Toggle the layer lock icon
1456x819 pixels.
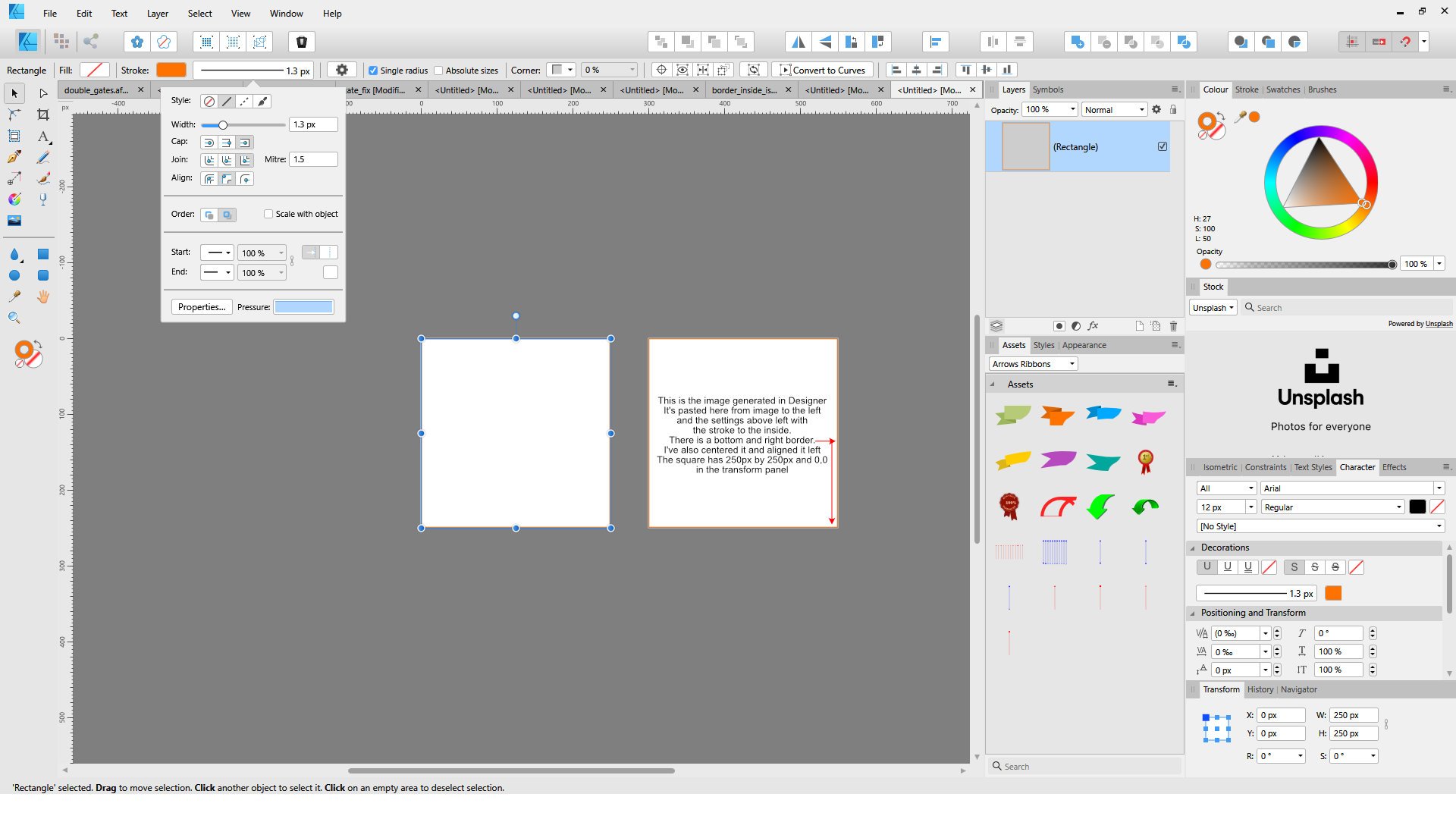1173,109
